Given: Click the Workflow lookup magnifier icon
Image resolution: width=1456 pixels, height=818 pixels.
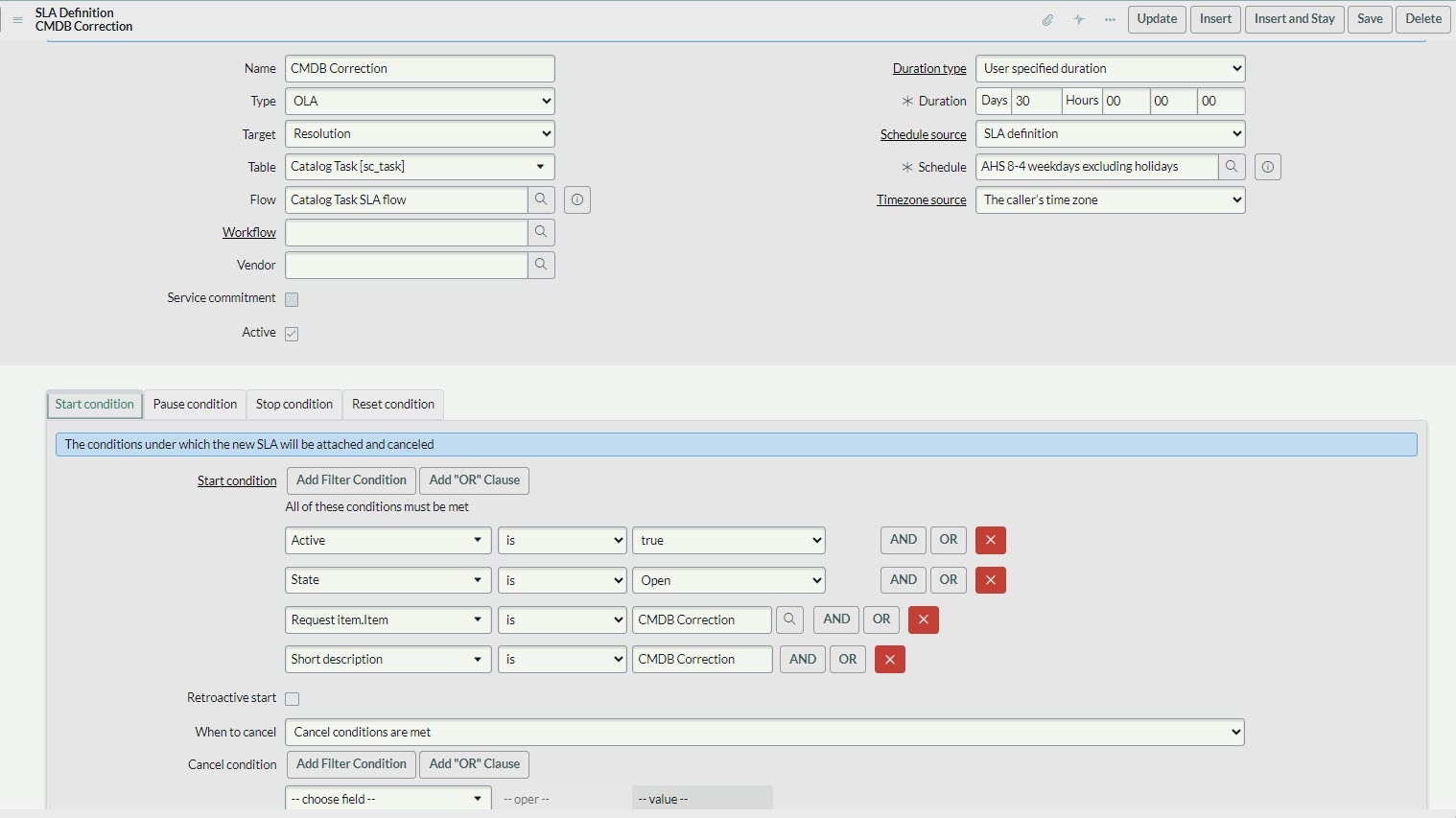Looking at the screenshot, I should (x=541, y=232).
